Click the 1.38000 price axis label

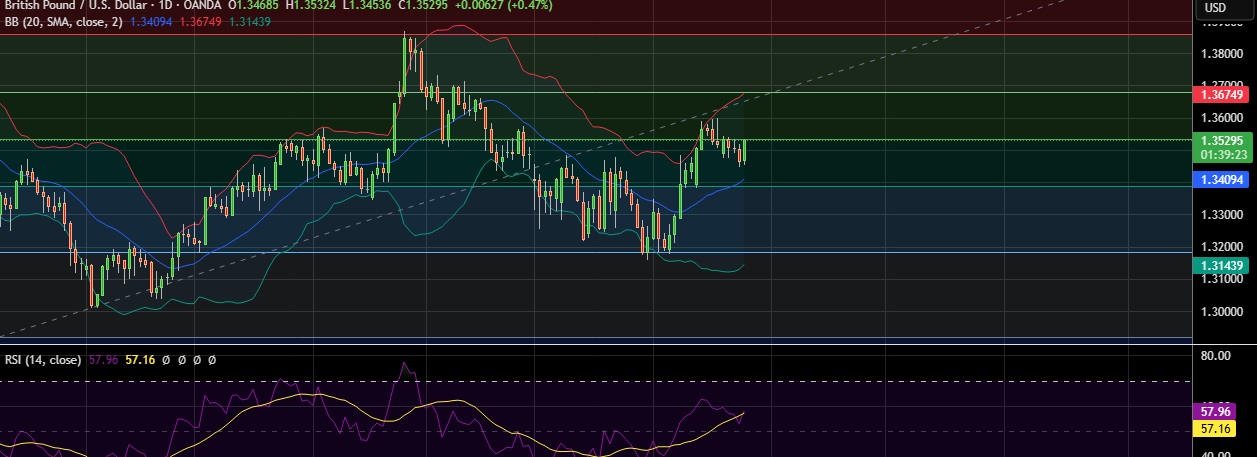[1222, 53]
